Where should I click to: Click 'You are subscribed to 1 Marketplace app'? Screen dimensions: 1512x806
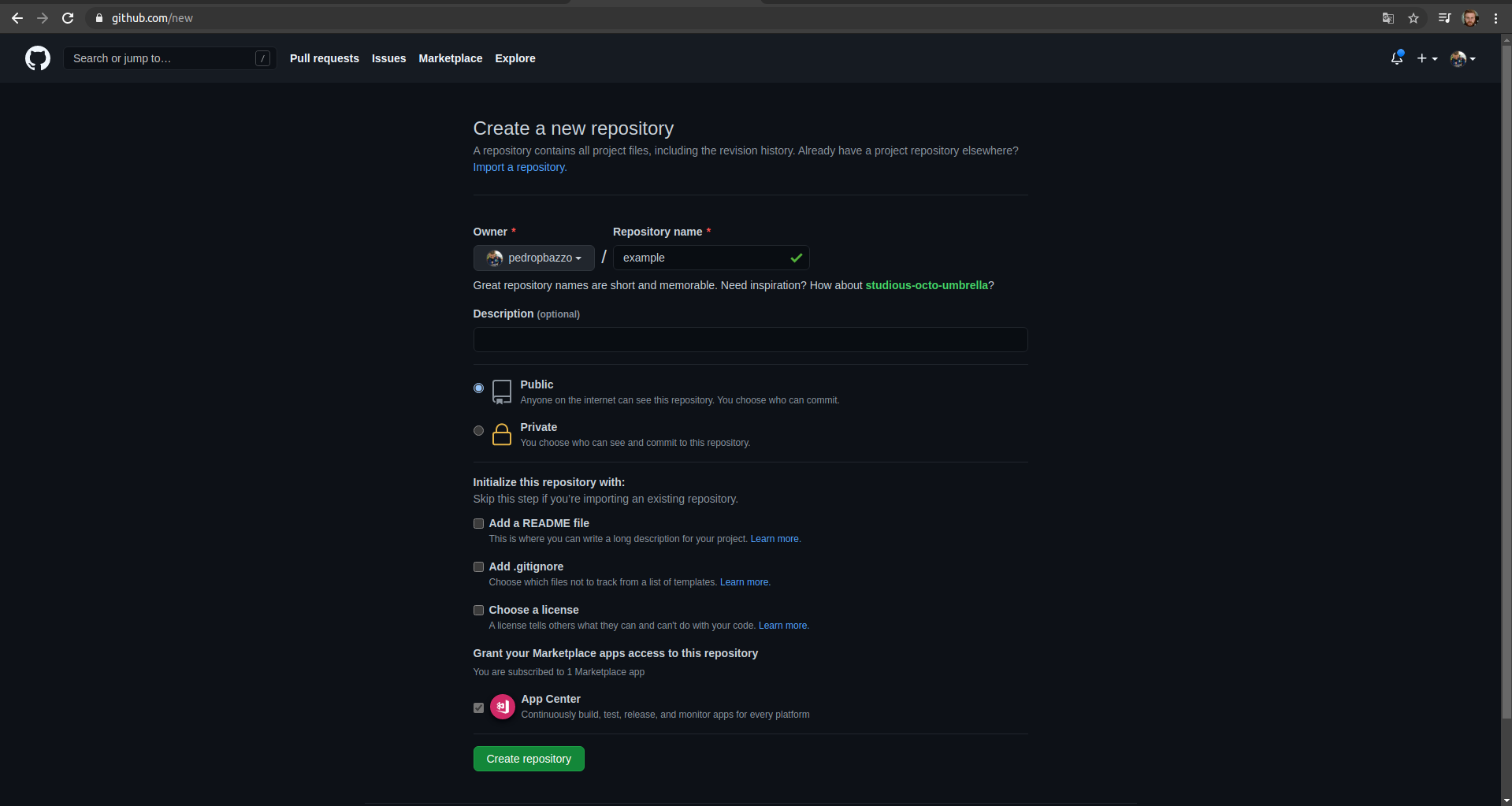(559, 672)
